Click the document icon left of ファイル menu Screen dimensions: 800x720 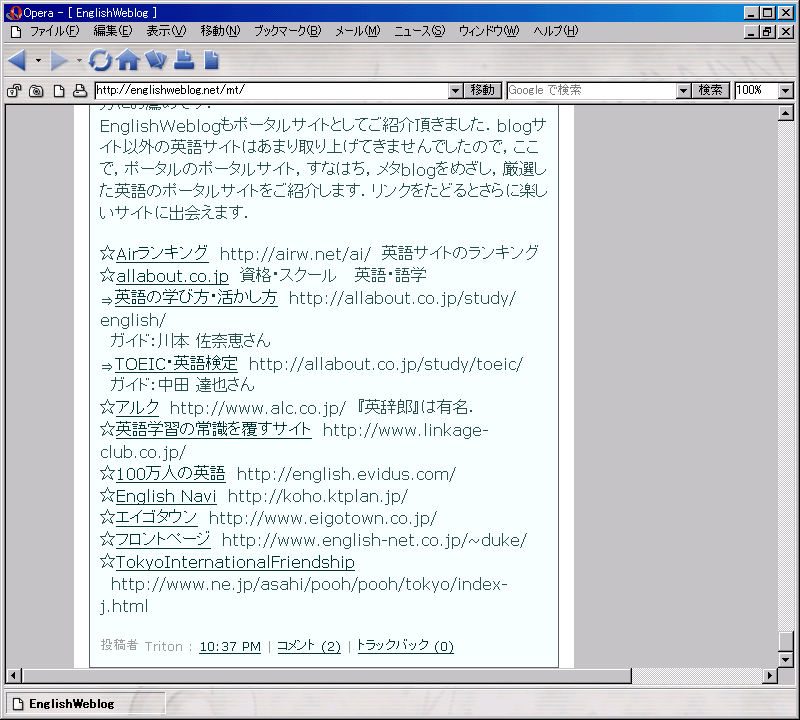(x=16, y=32)
